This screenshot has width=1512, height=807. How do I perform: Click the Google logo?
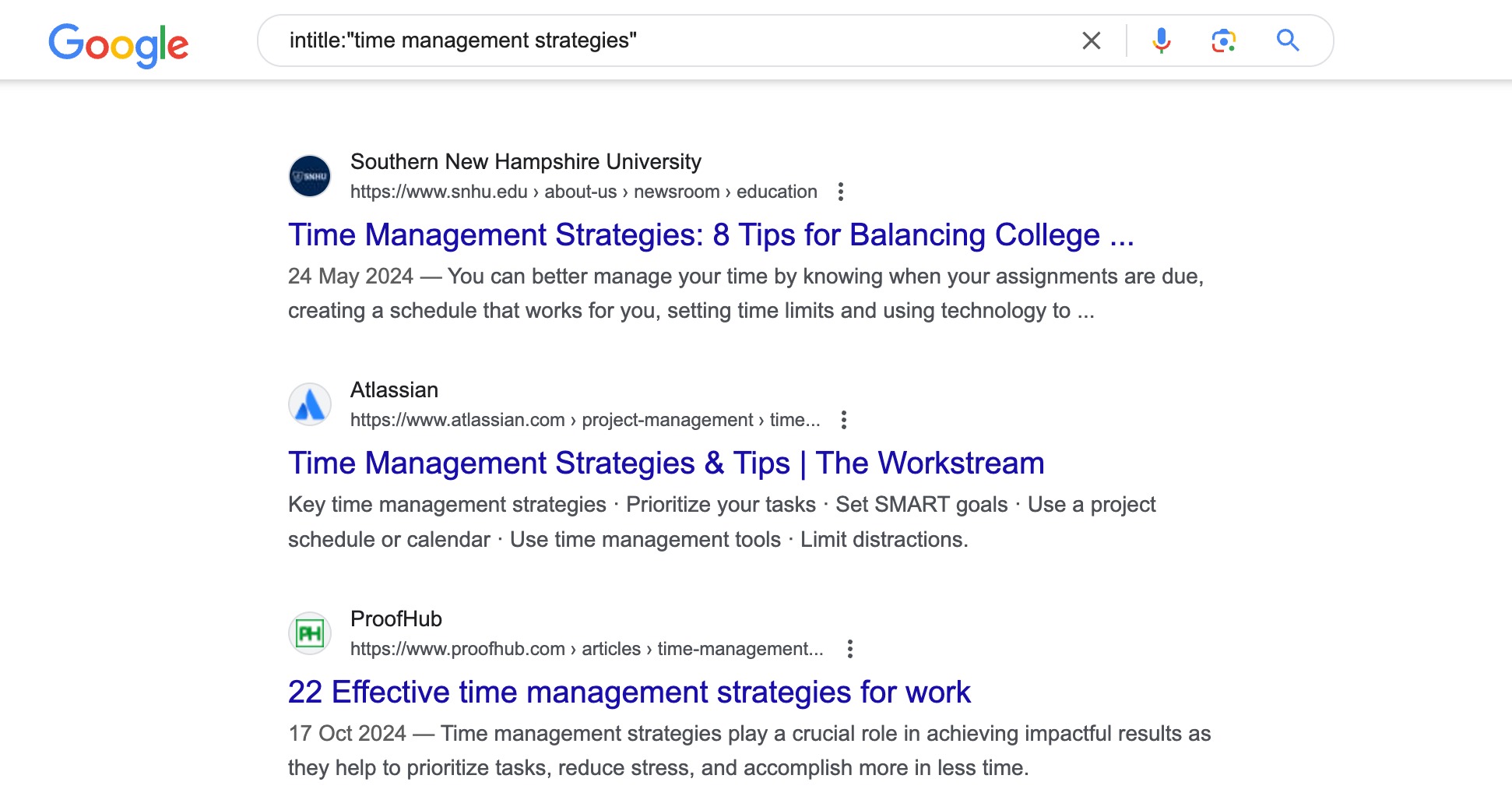[x=118, y=44]
